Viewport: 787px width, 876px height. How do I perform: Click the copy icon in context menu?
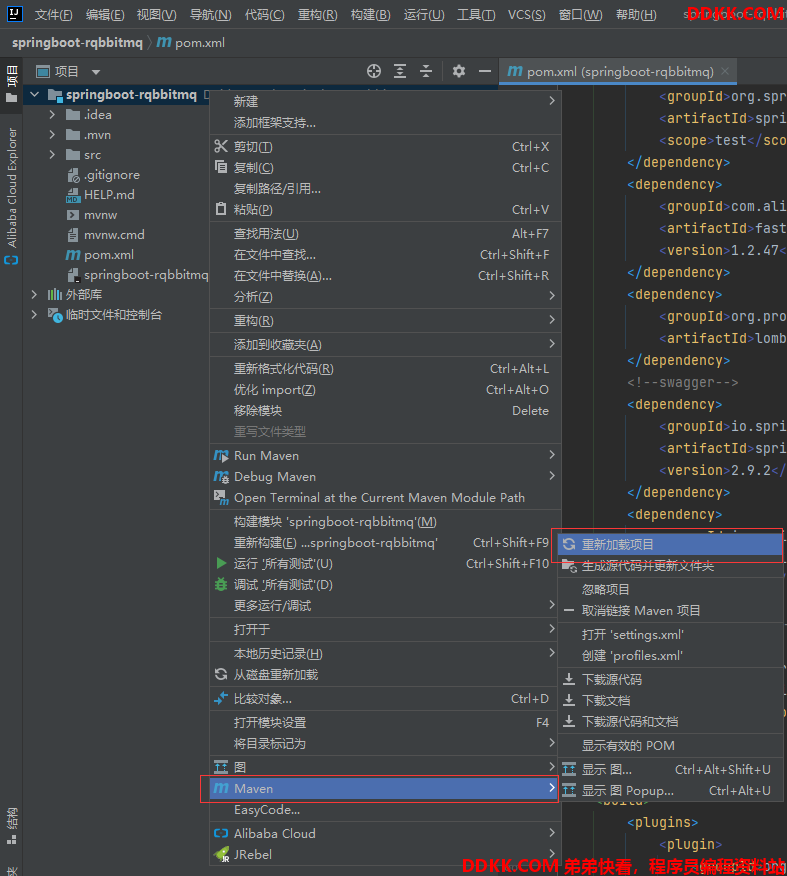pyautogui.click(x=221, y=167)
